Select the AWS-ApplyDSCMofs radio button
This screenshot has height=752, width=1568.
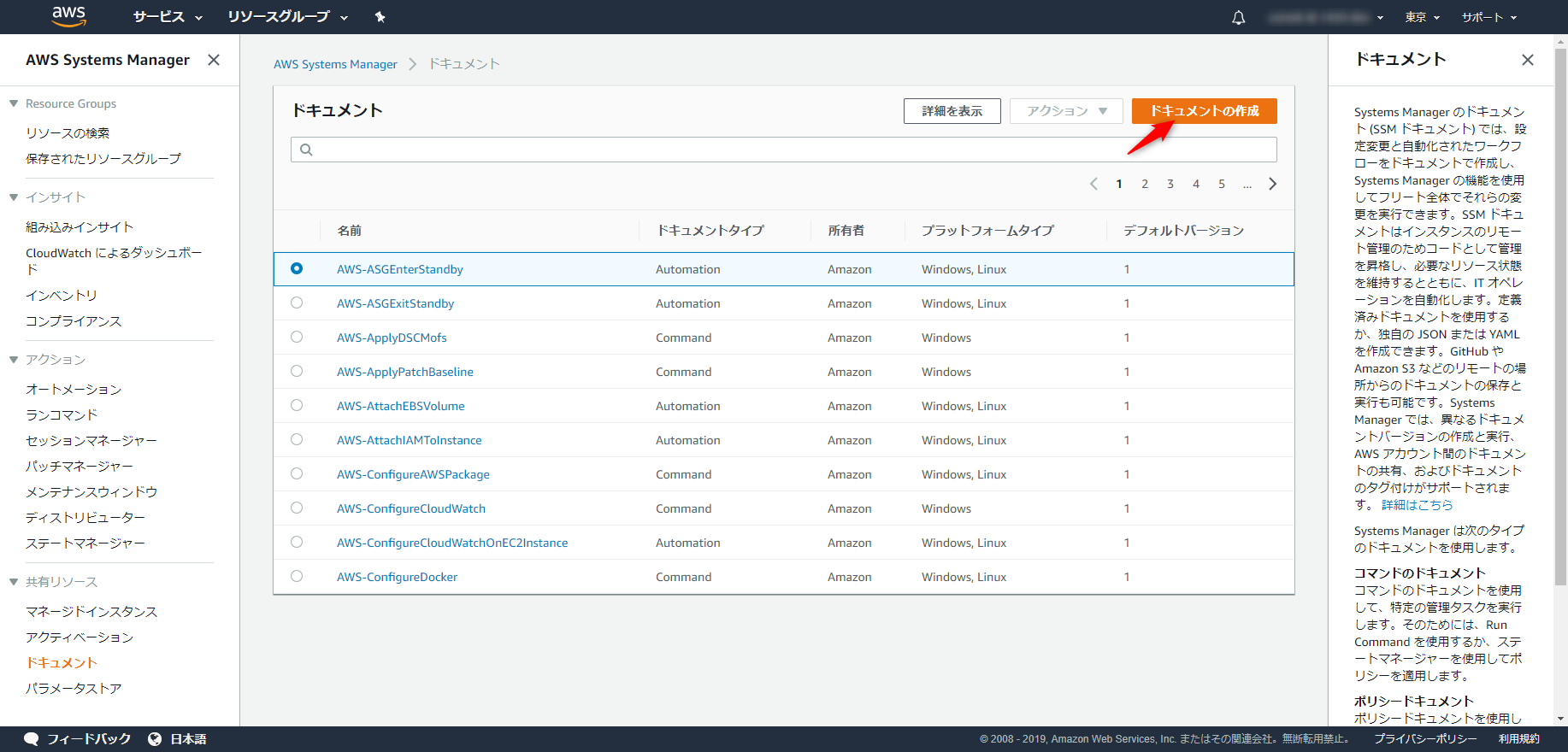pos(297,337)
